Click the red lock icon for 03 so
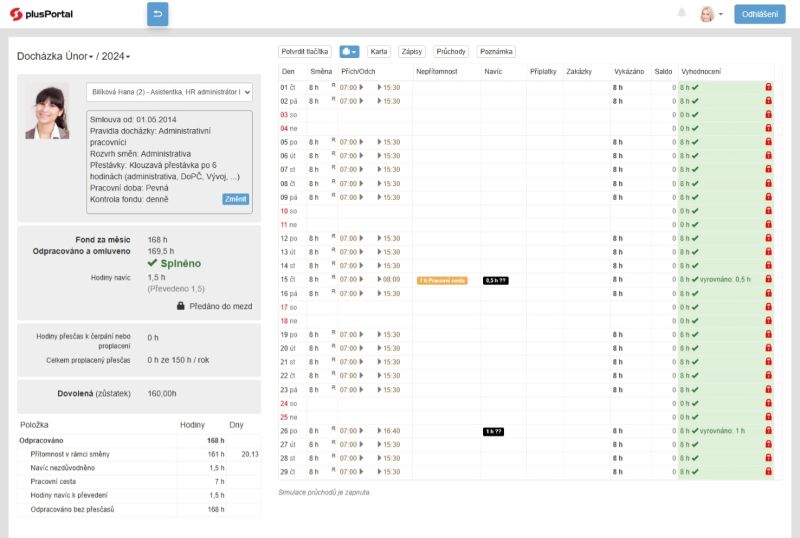Screen dimensions: 800x538 click(x=768, y=115)
